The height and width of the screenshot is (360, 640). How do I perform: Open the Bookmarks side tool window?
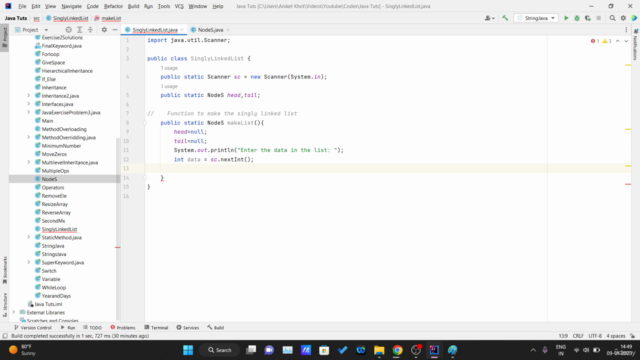pyautogui.click(x=4, y=270)
